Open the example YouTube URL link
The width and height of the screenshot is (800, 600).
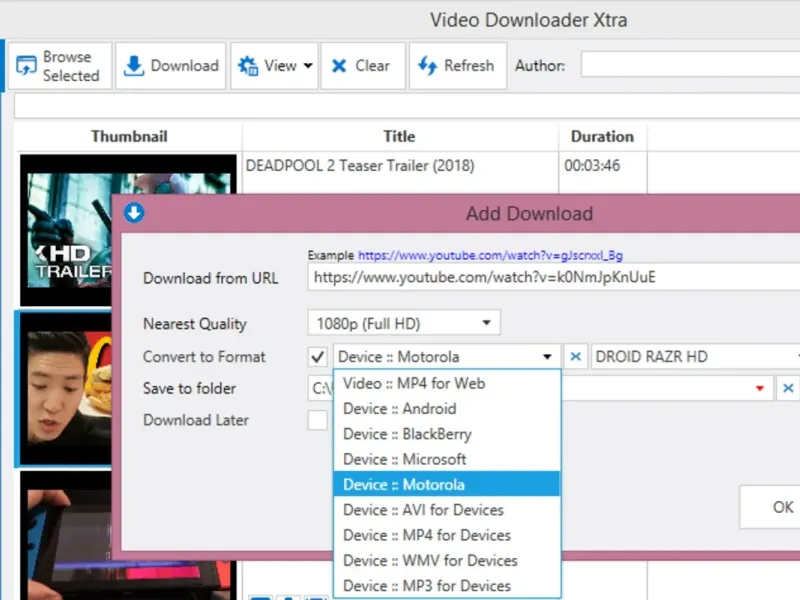point(490,255)
